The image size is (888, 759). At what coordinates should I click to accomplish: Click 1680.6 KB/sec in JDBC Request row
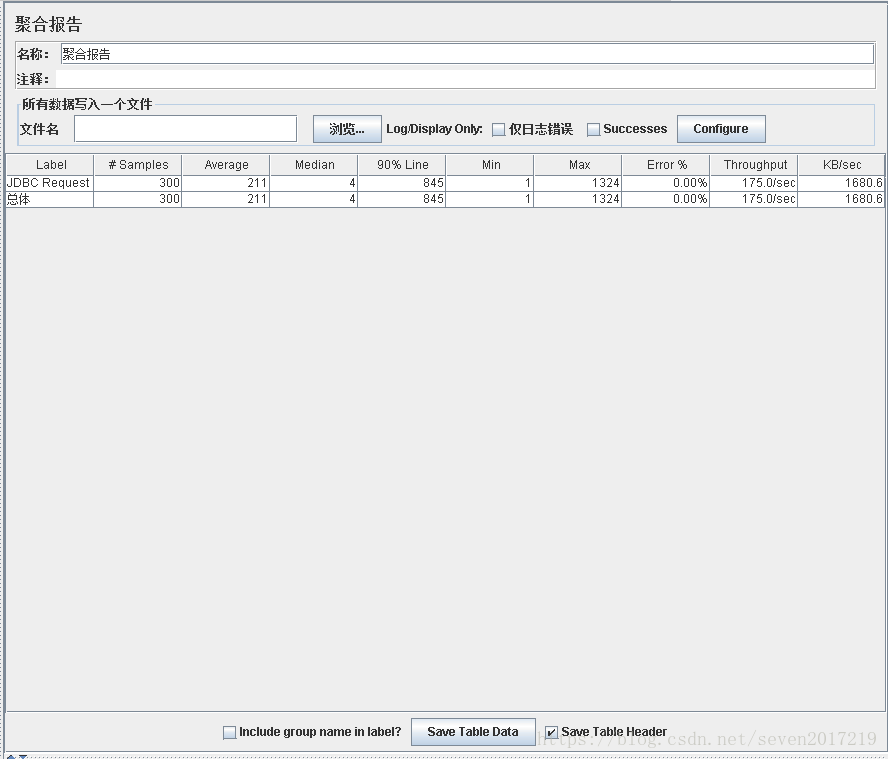point(842,183)
